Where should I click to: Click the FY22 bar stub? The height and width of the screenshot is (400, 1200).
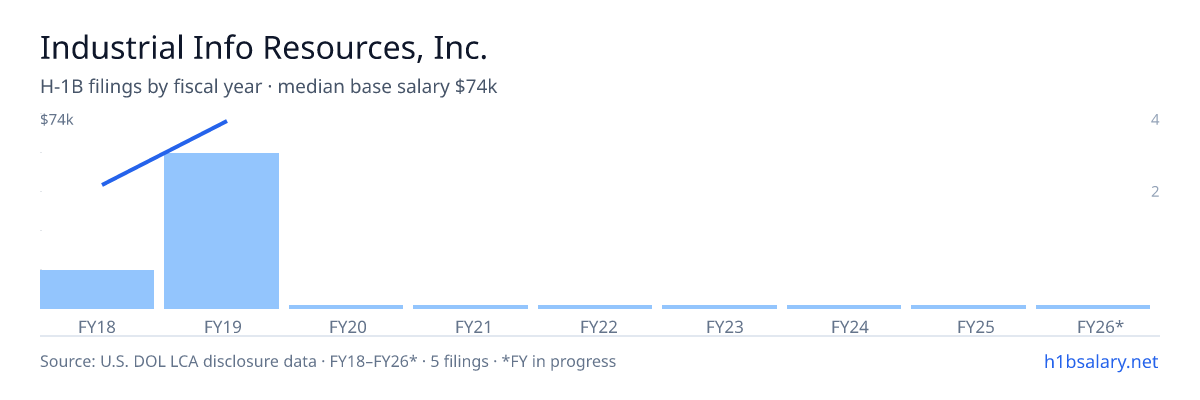pyautogui.click(x=595, y=307)
